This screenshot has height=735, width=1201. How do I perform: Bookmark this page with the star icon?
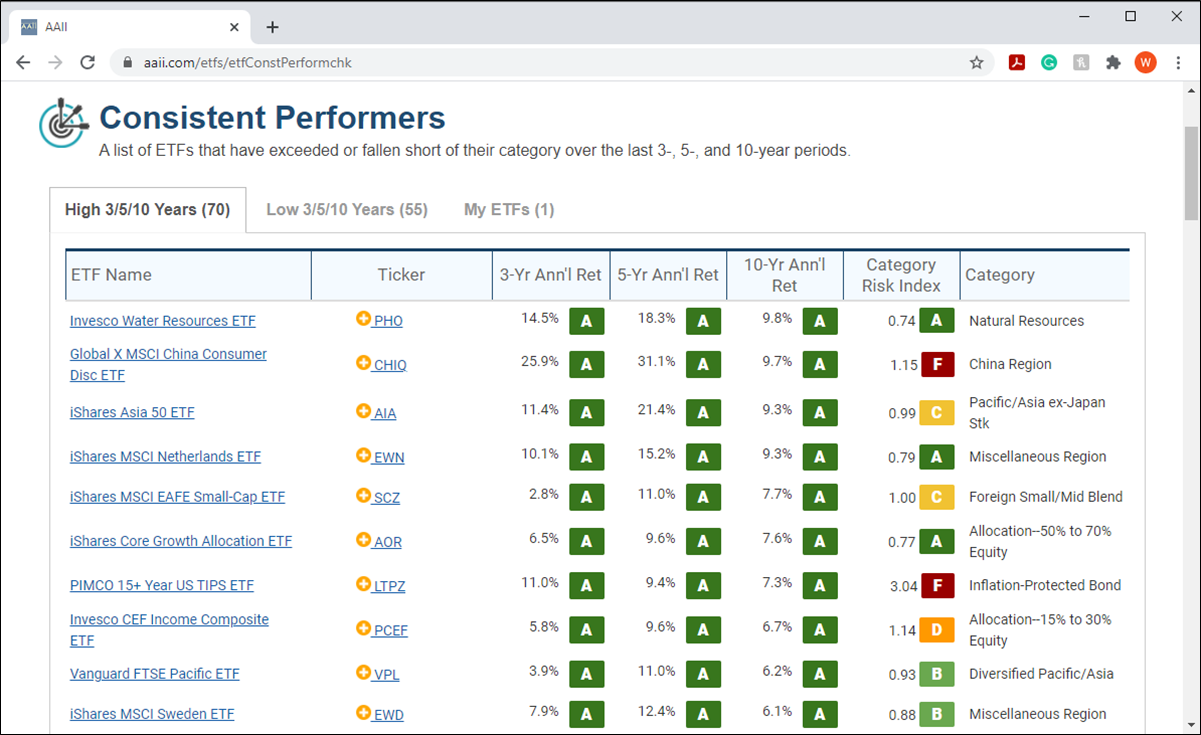[976, 62]
